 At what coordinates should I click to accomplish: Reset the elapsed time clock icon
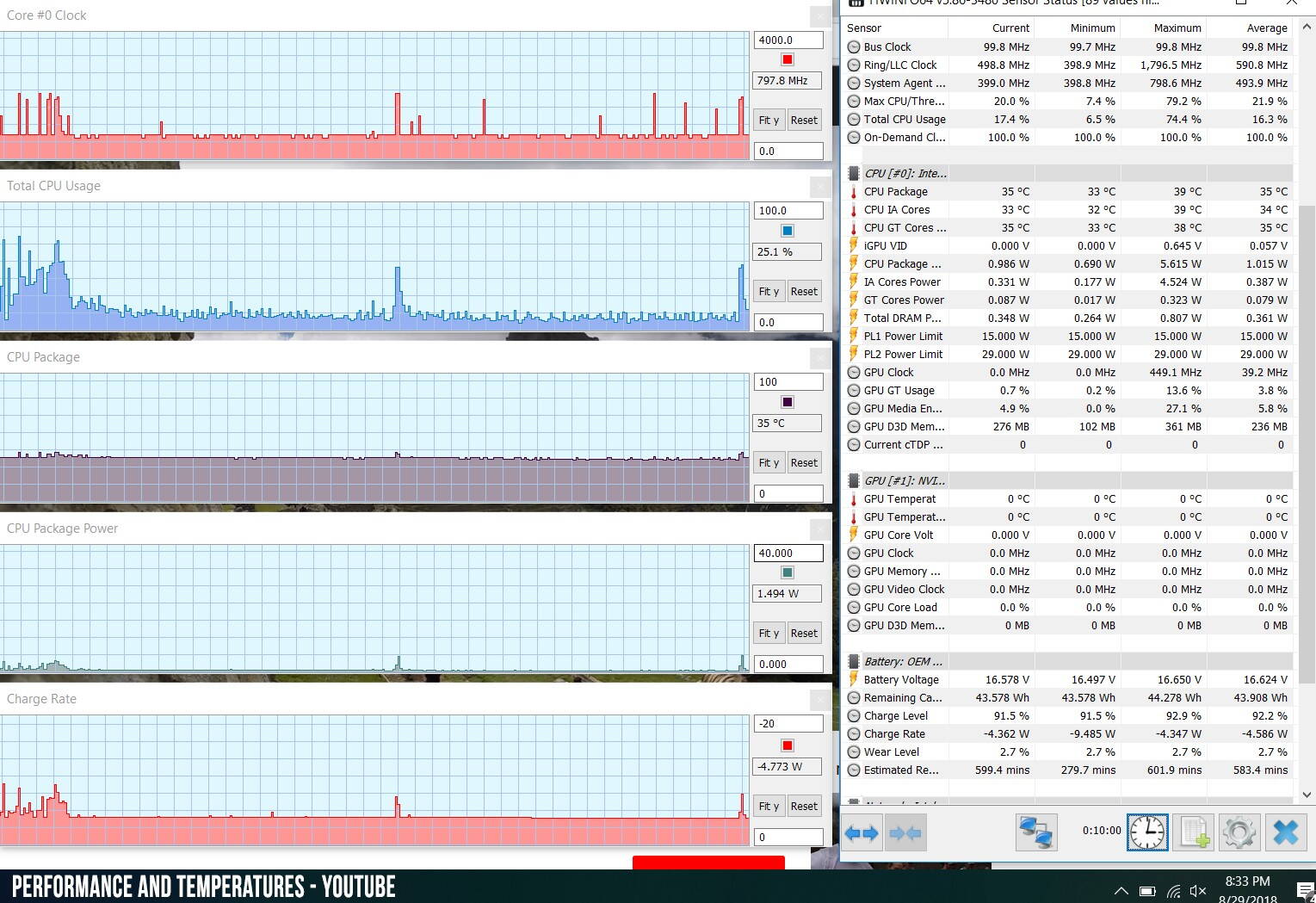tap(1147, 832)
